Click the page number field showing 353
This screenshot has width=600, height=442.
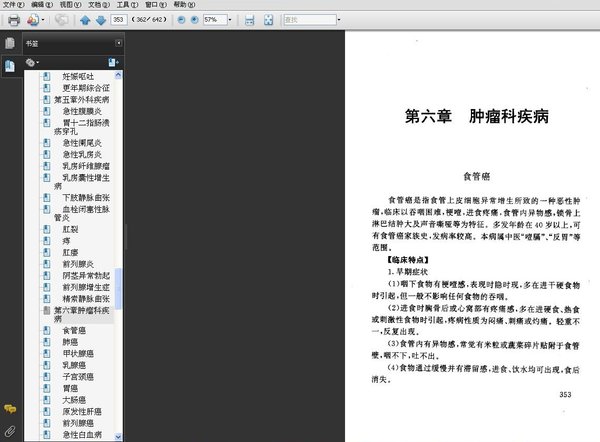click(119, 20)
